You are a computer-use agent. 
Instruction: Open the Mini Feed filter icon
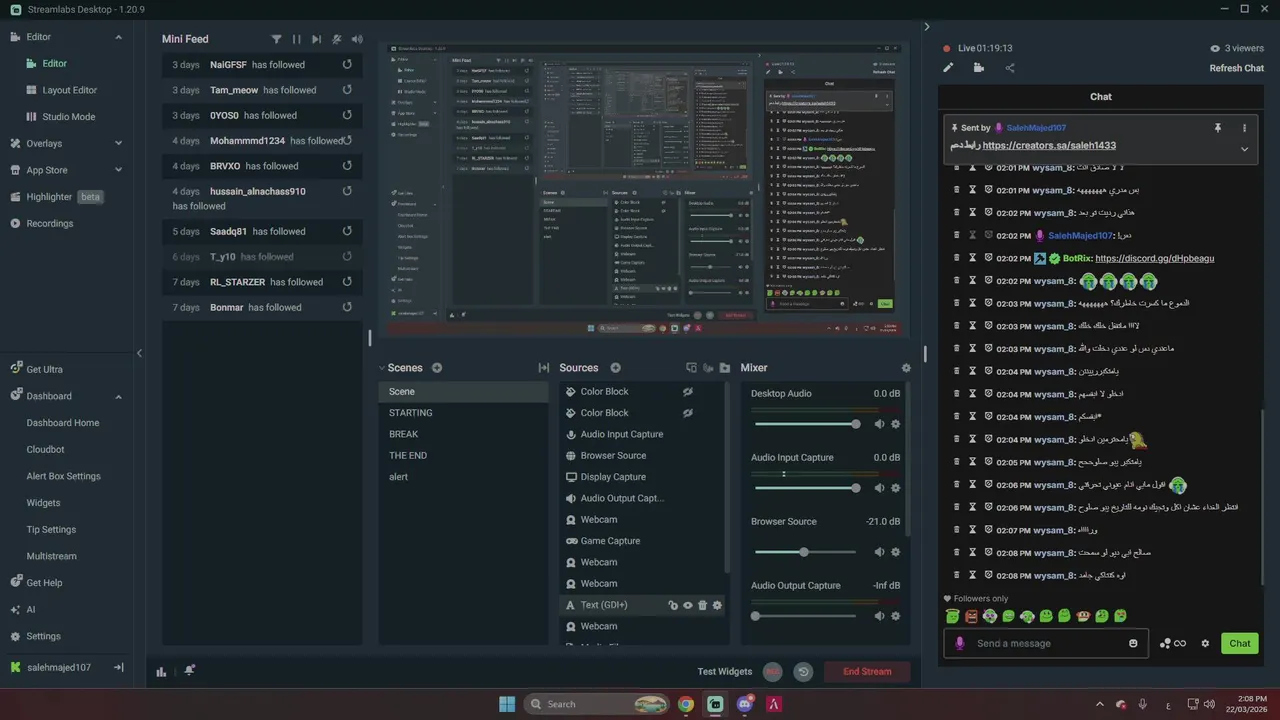tap(276, 39)
